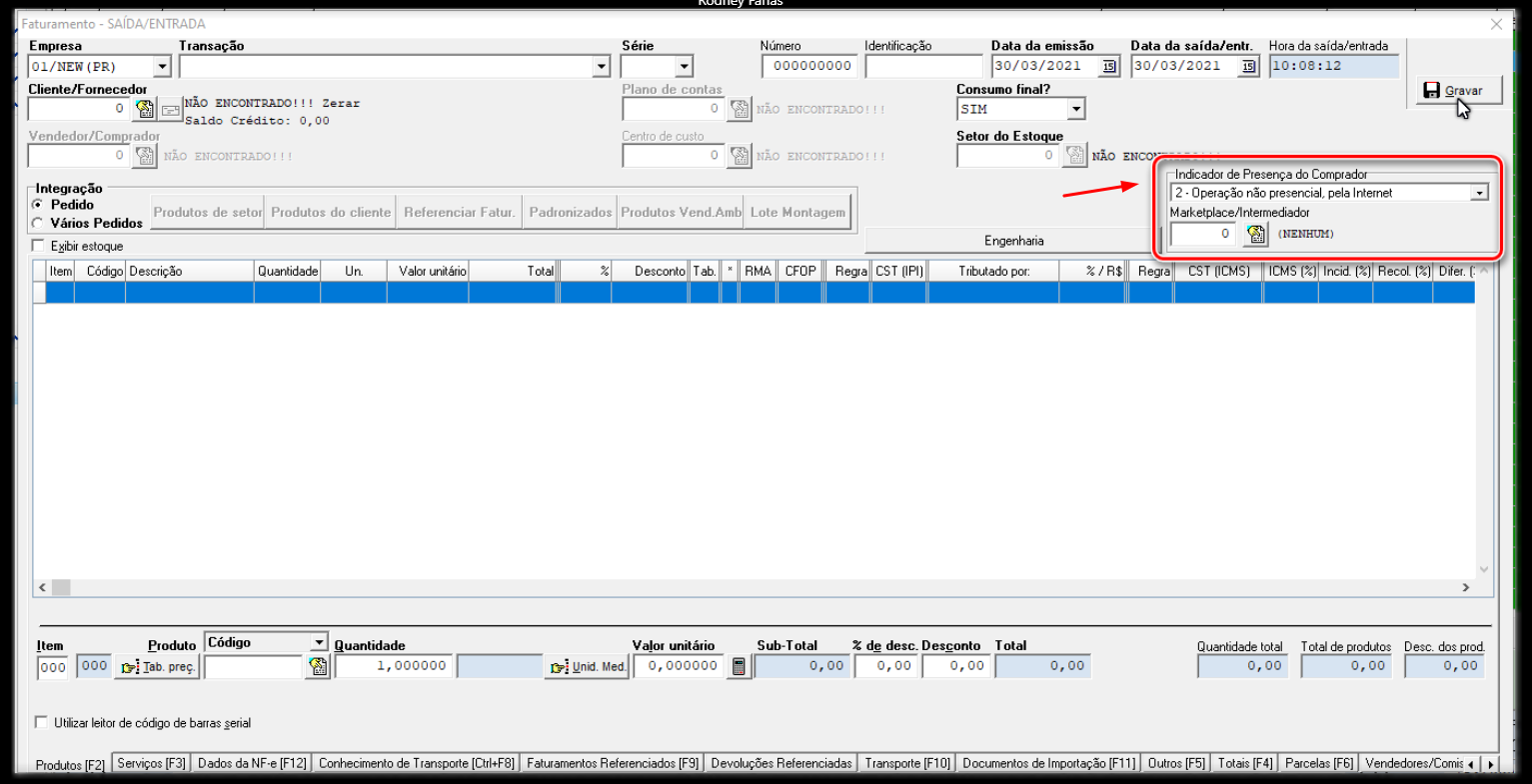The width and height of the screenshot is (1532, 784).
Task: Check Utilizar leitor de código de barras serial
Action: pos(41,722)
